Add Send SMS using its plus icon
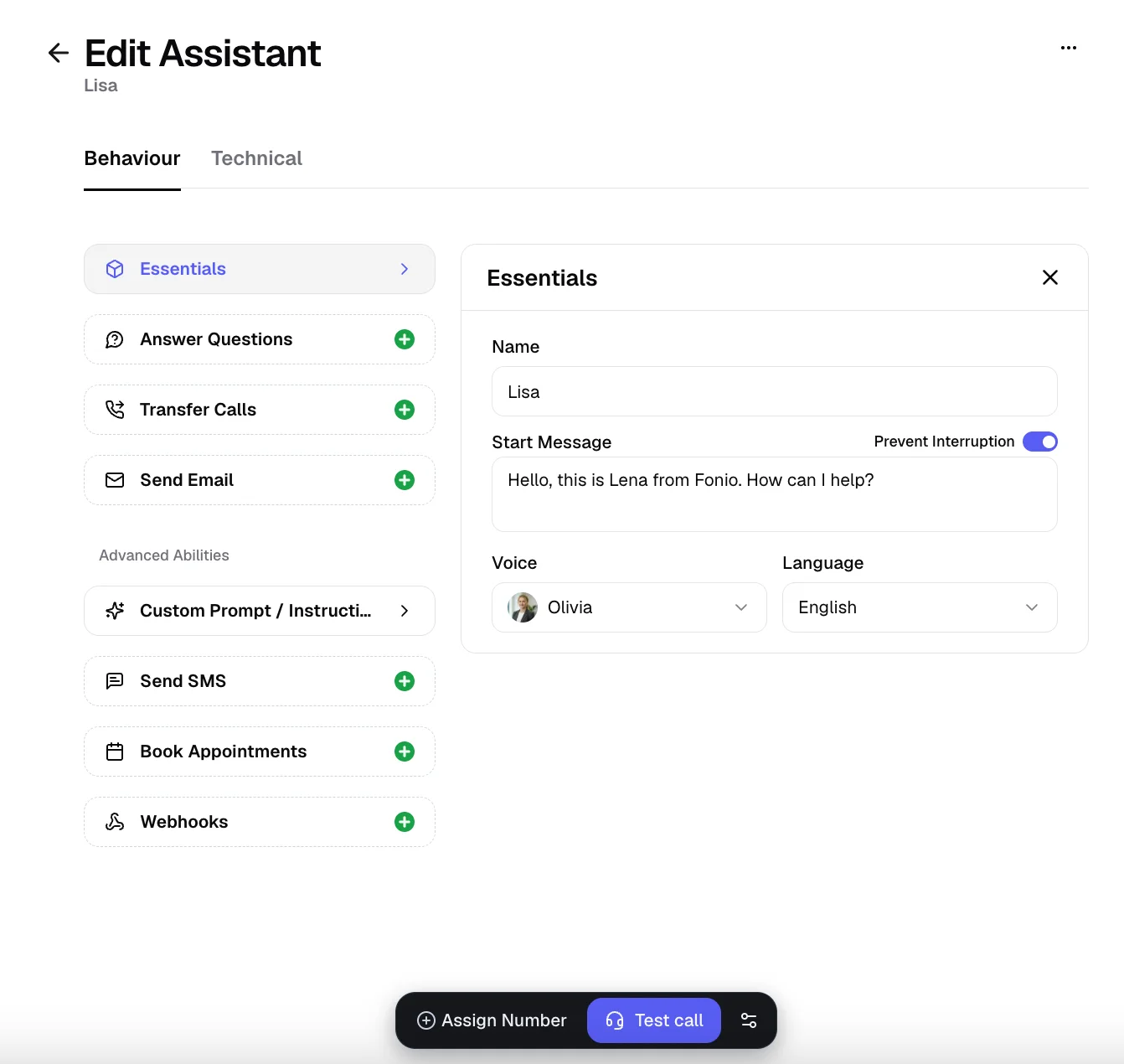The height and width of the screenshot is (1064, 1124). [405, 681]
